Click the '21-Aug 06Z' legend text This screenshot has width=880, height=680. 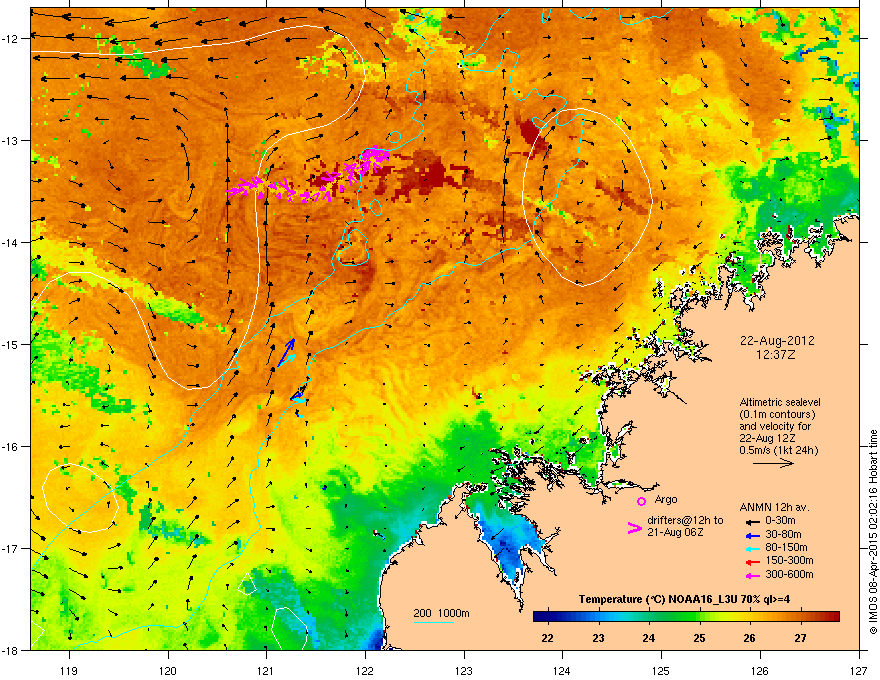[675, 532]
